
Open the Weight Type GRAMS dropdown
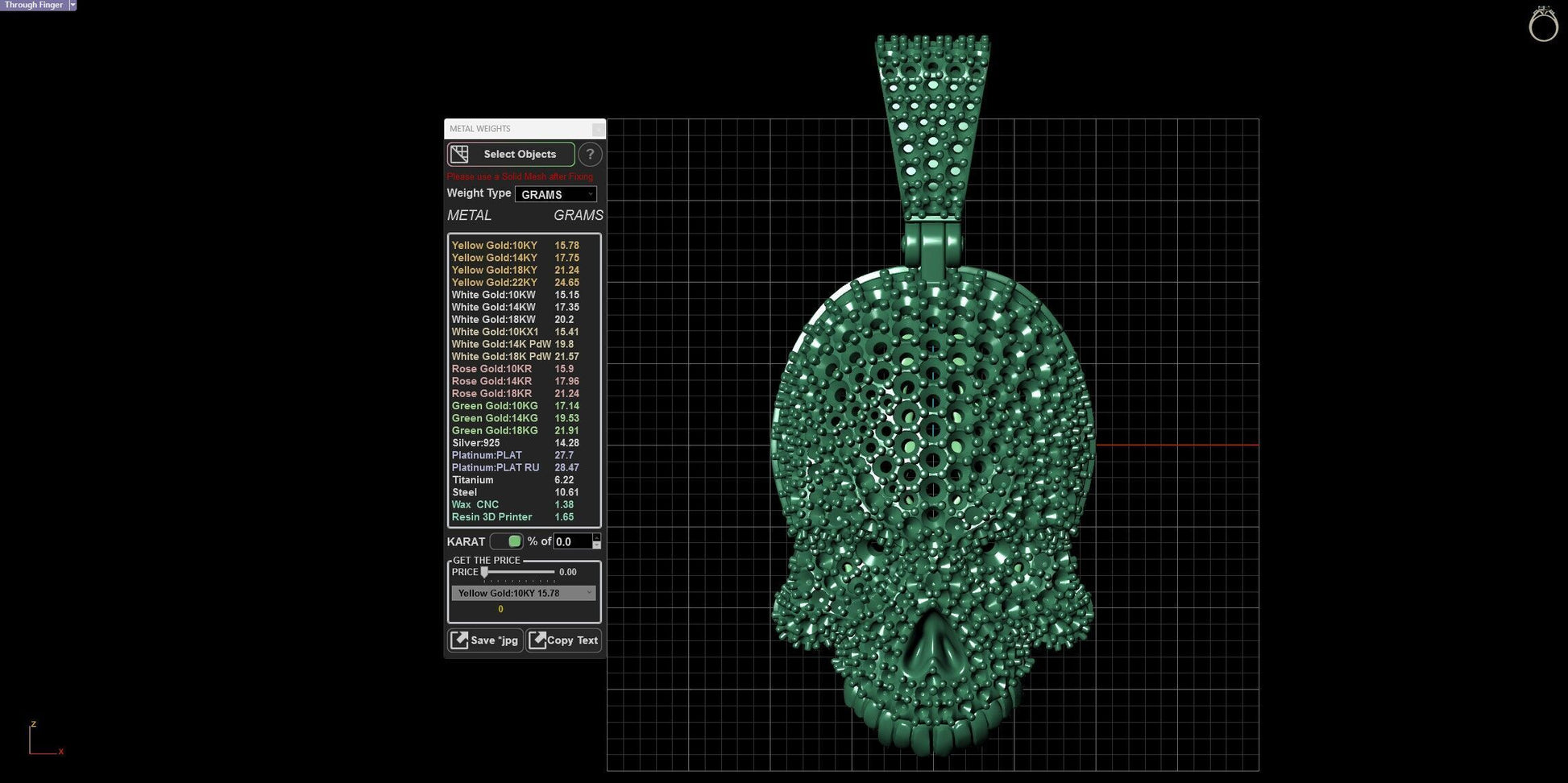point(556,194)
